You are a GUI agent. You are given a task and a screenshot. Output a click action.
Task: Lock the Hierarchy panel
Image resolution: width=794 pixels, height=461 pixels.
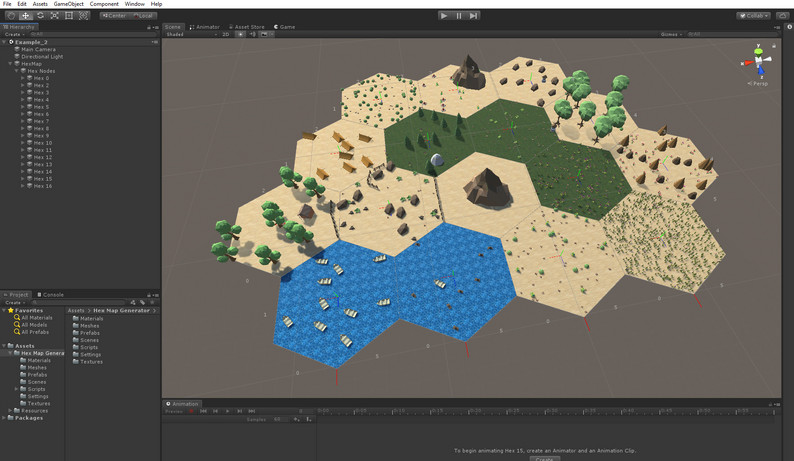[149, 27]
